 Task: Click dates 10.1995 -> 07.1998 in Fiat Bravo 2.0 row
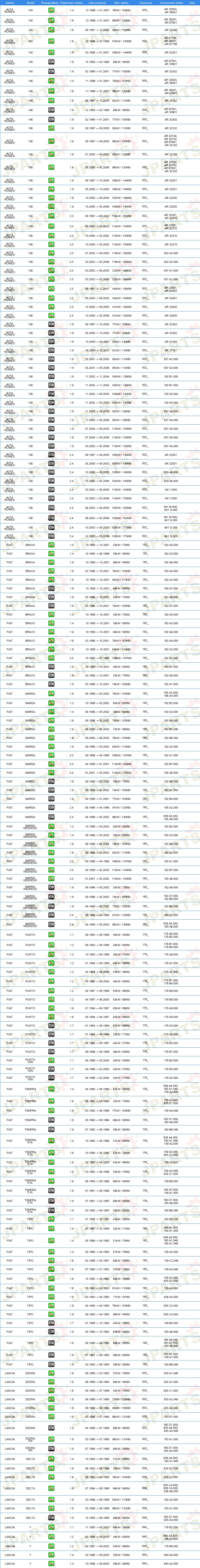97,658
